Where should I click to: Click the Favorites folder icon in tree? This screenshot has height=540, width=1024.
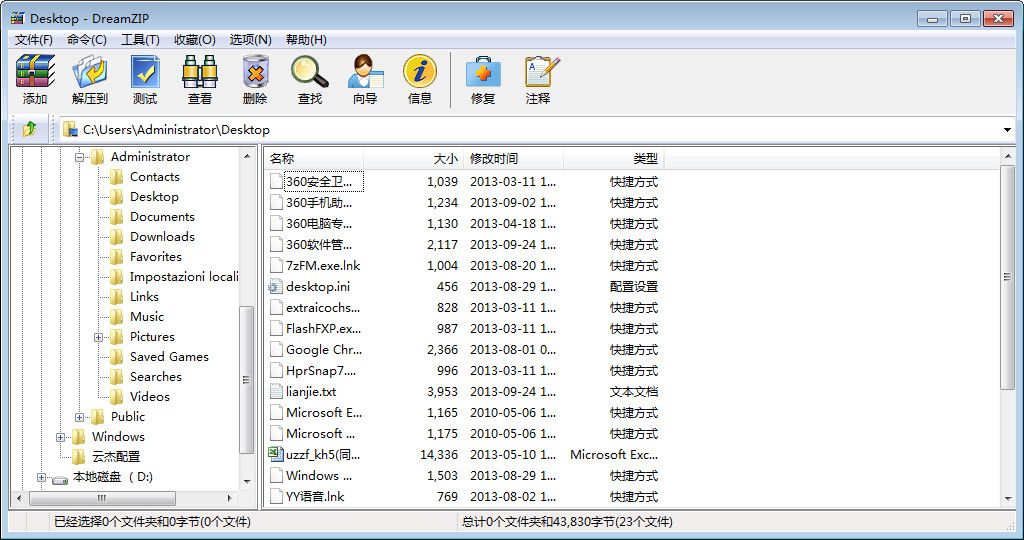tap(117, 257)
